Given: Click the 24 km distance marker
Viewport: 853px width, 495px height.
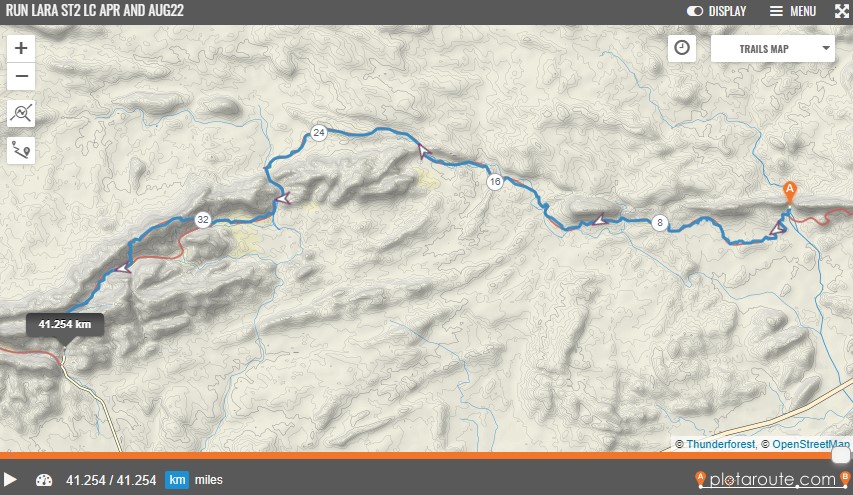Looking at the screenshot, I should coord(319,132).
